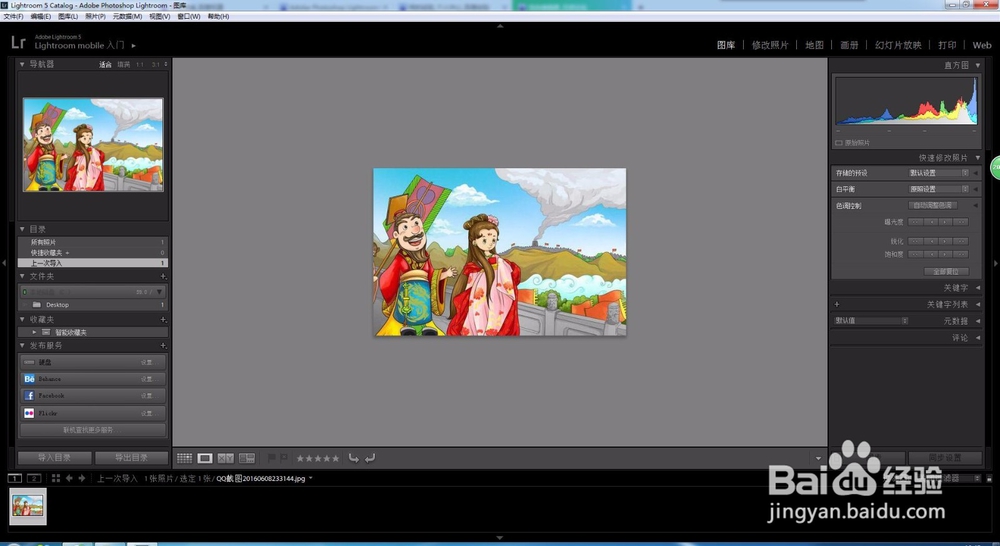Switch to the 幻灯片放映 Slideshow module
1000x546 pixels.
pyautogui.click(x=898, y=45)
